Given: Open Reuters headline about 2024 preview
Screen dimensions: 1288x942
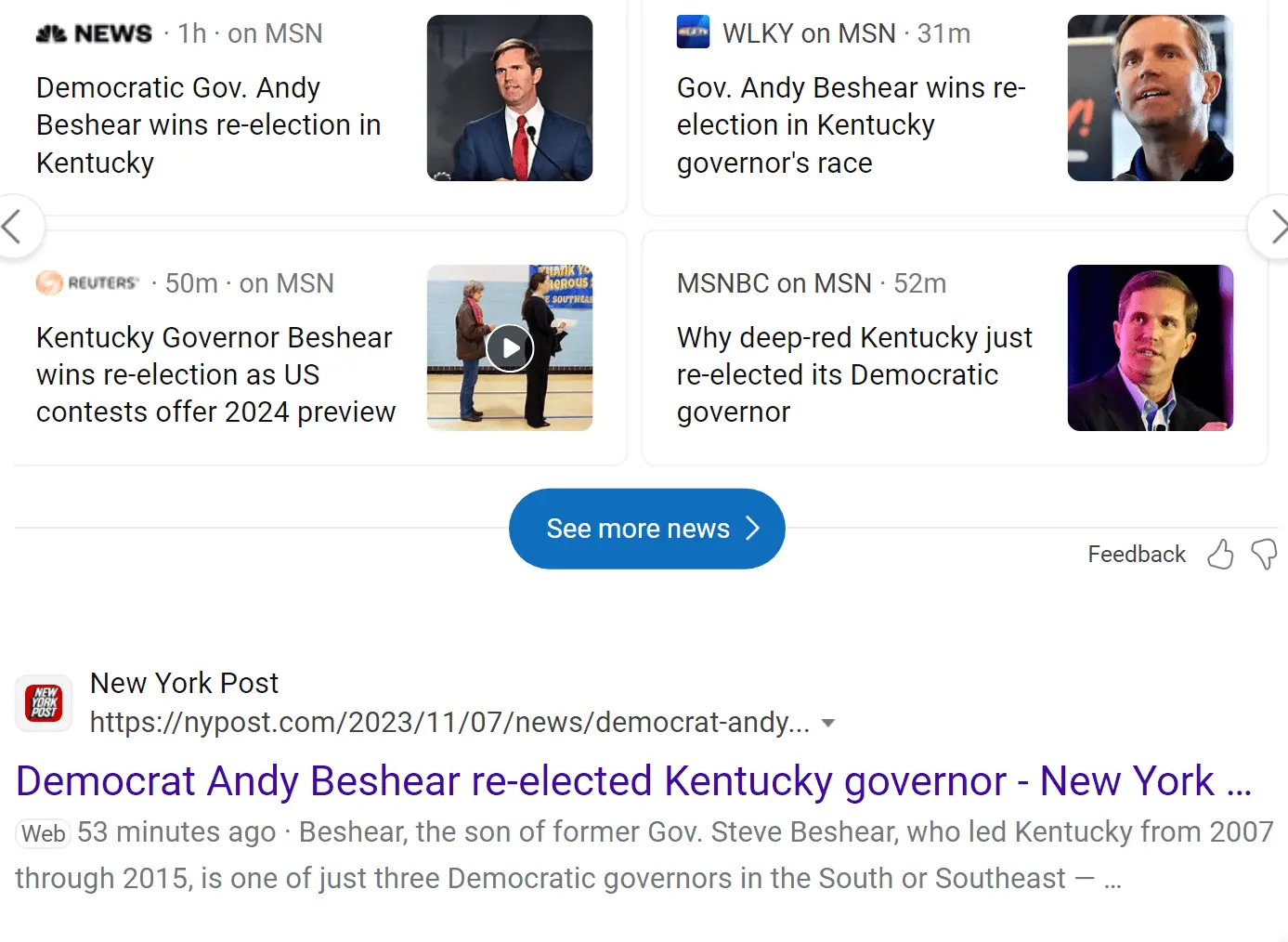Looking at the screenshot, I should [x=215, y=374].
